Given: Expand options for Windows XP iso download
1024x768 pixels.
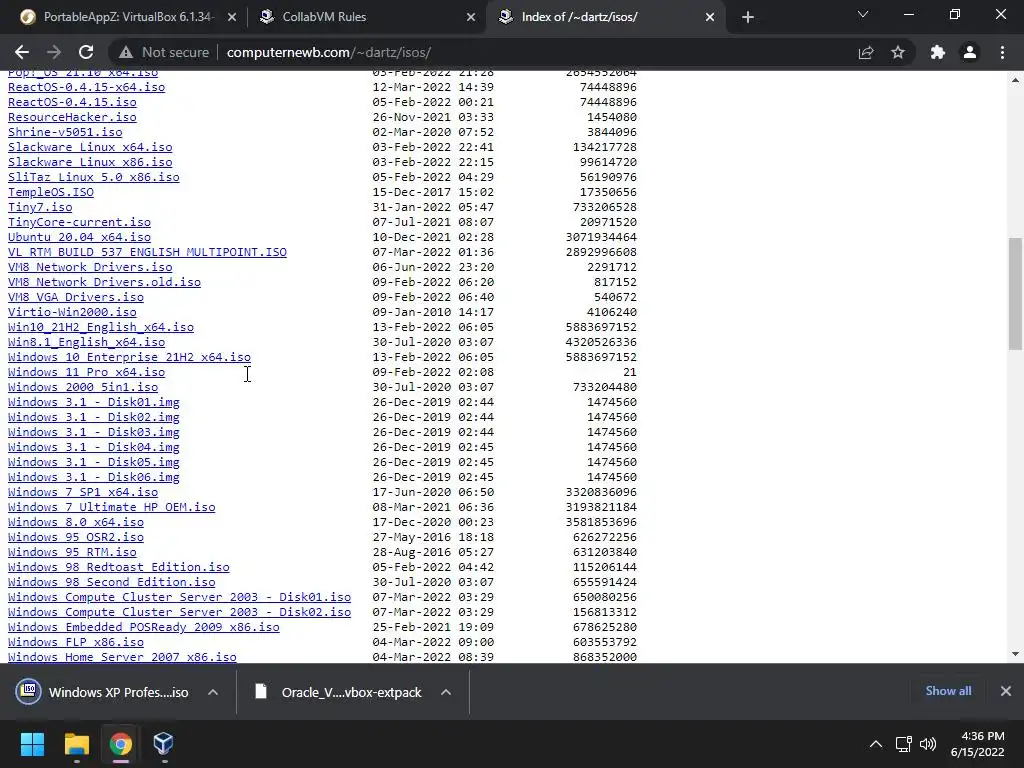Looking at the screenshot, I should 213,692.
